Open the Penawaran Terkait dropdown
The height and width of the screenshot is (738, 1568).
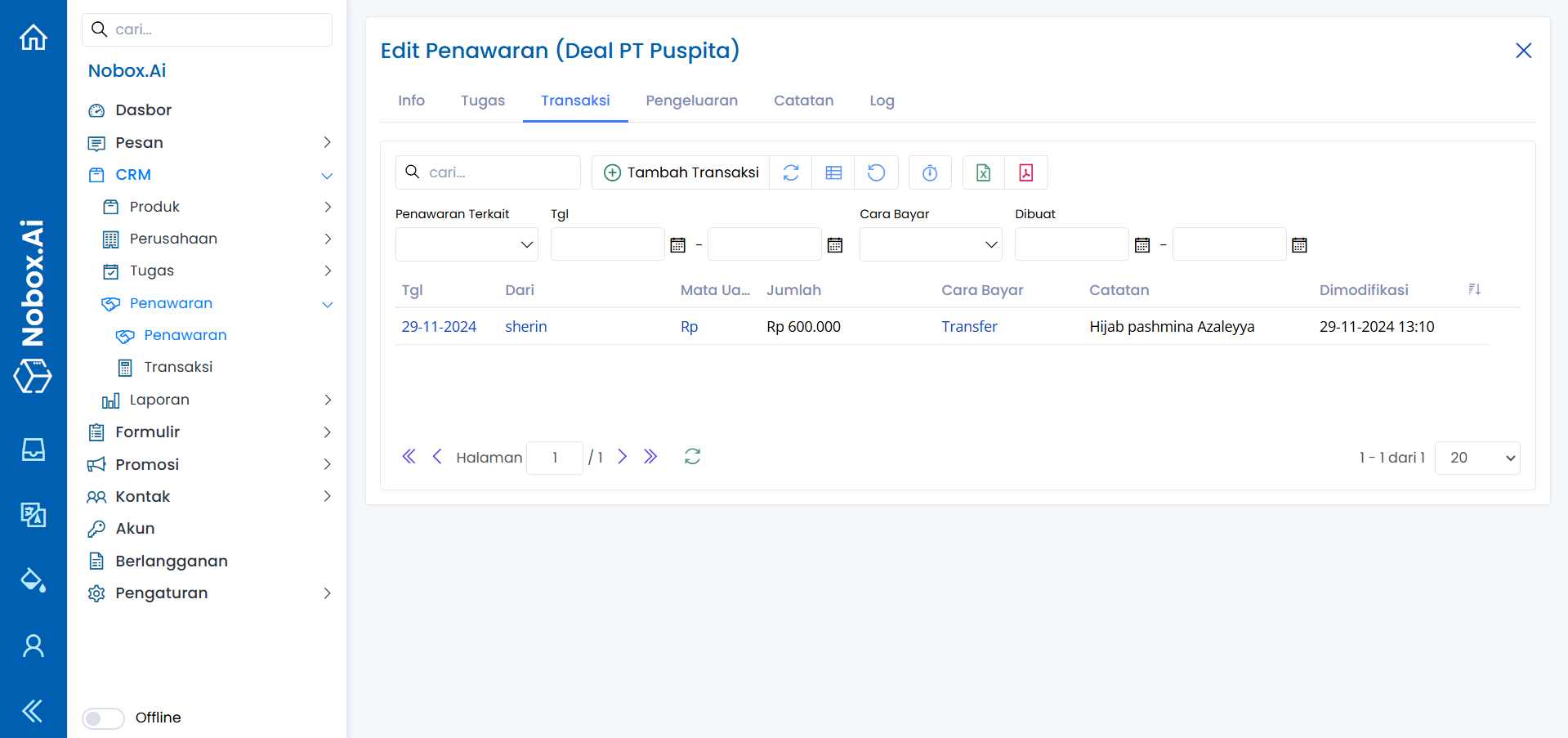pos(467,244)
